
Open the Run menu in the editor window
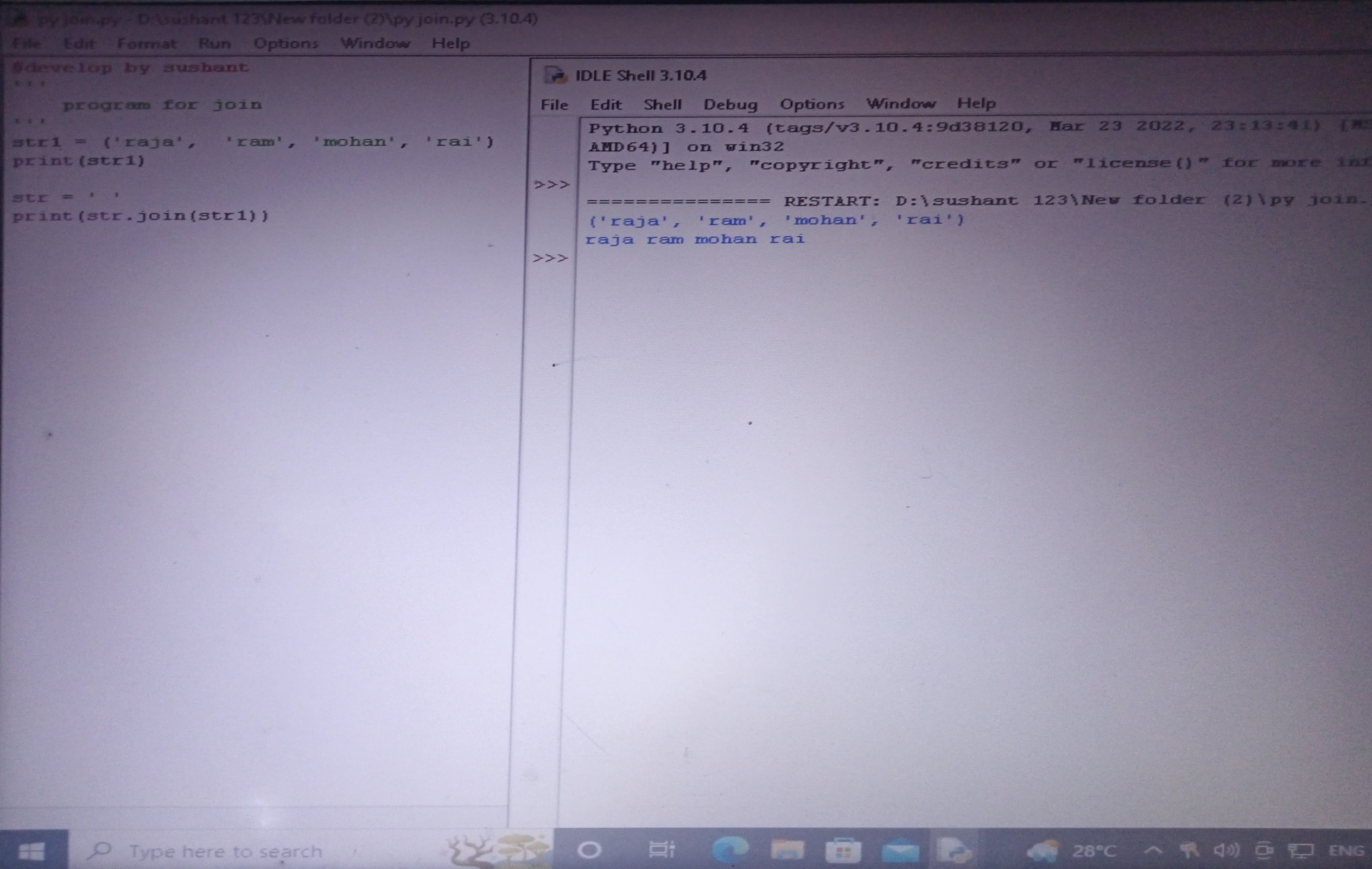click(214, 43)
